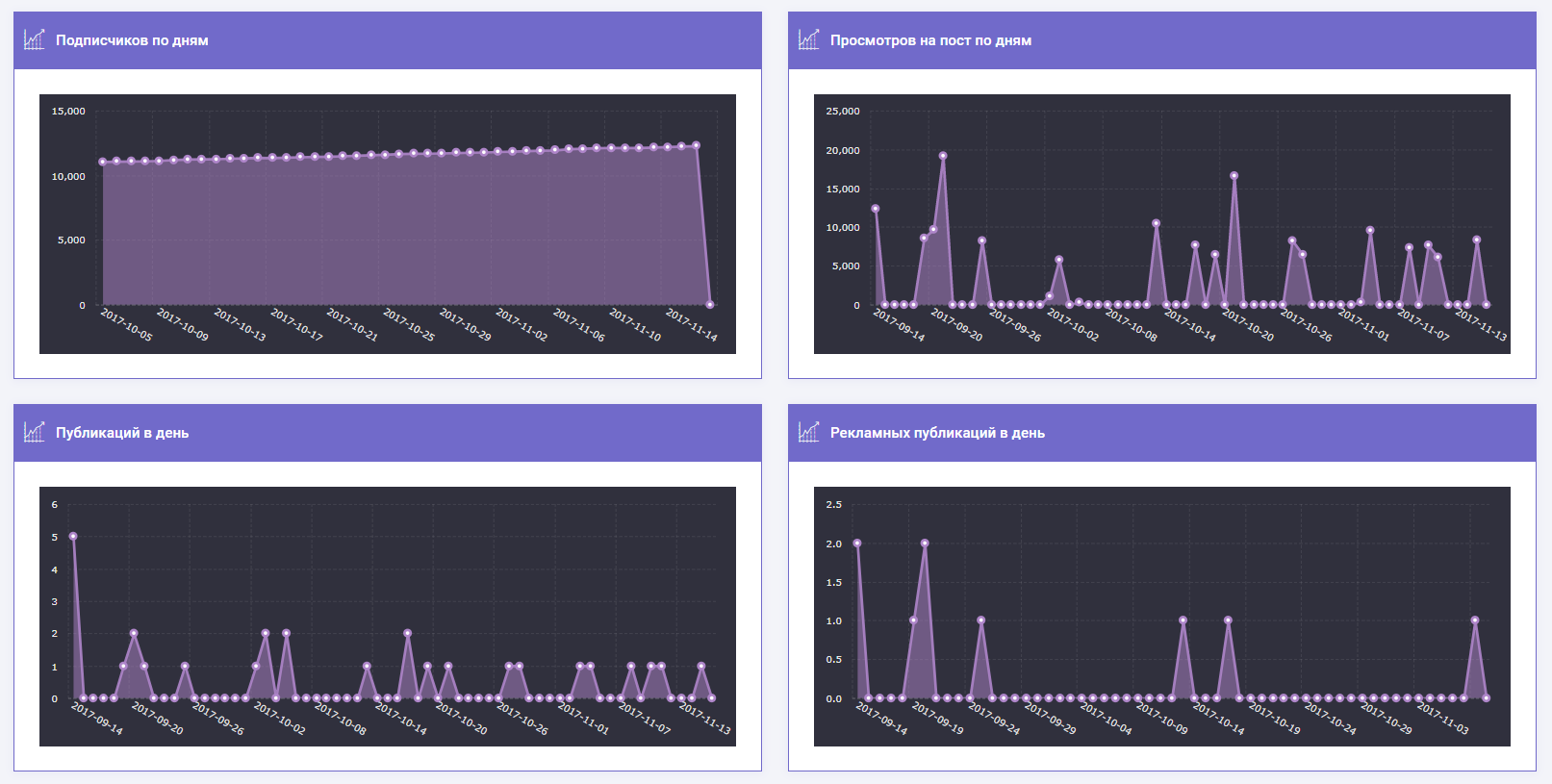Click 2017-11-02 date label in subscribers chart

(522, 325)
